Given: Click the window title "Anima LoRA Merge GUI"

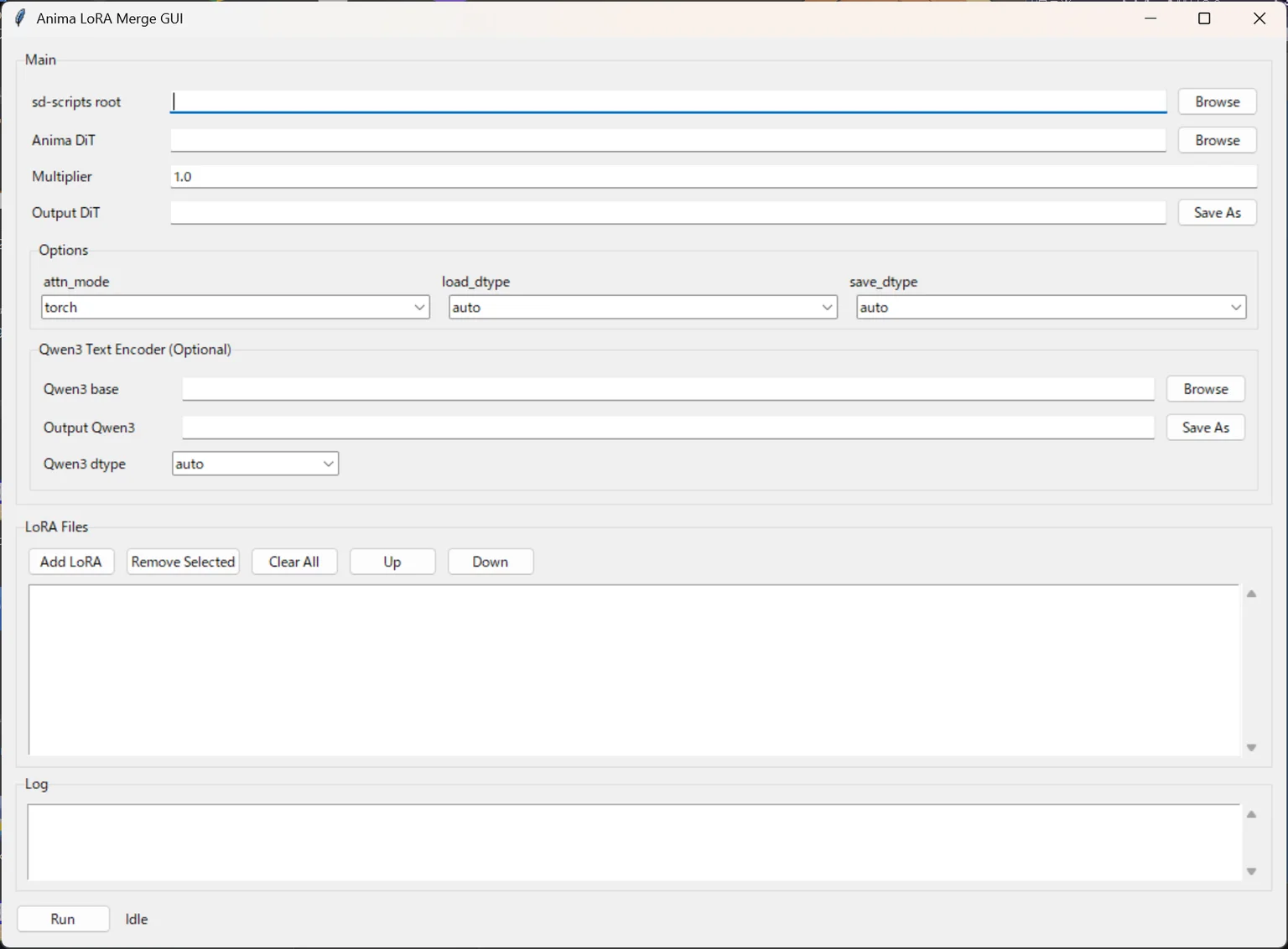Looking at the screenshot, I should tap(110, 18).
